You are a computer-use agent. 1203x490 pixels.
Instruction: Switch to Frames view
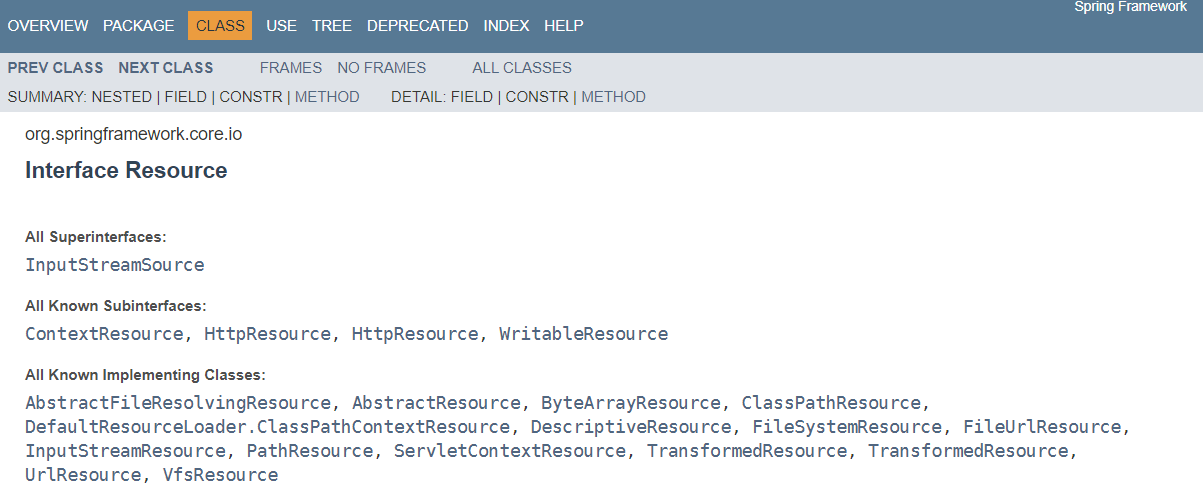pyautogui.click(x=290, y=68)
